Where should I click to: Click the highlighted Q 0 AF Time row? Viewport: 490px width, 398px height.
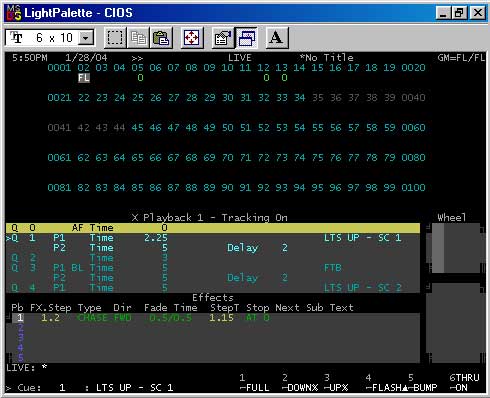(x=213, y=228)
